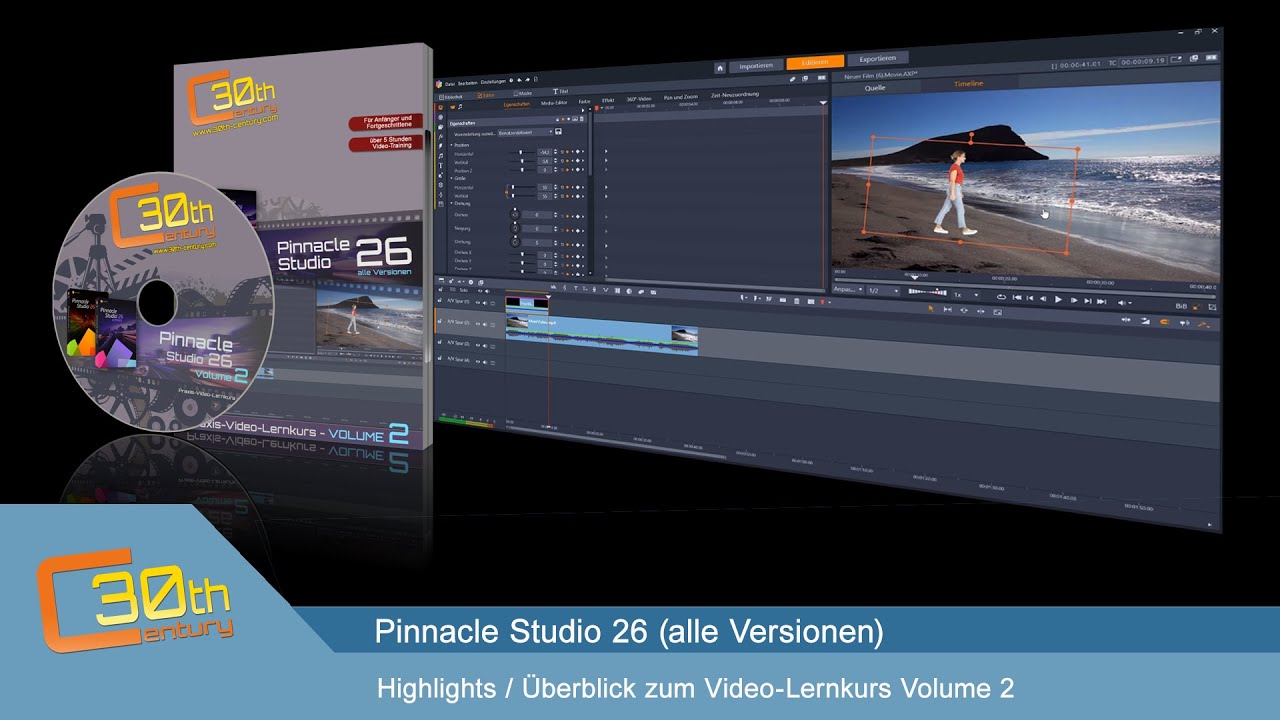Open the Media-Editor tab
The width and height of the screenshot is (1280, 720).
pyautogui.click(x=554, y=103)
